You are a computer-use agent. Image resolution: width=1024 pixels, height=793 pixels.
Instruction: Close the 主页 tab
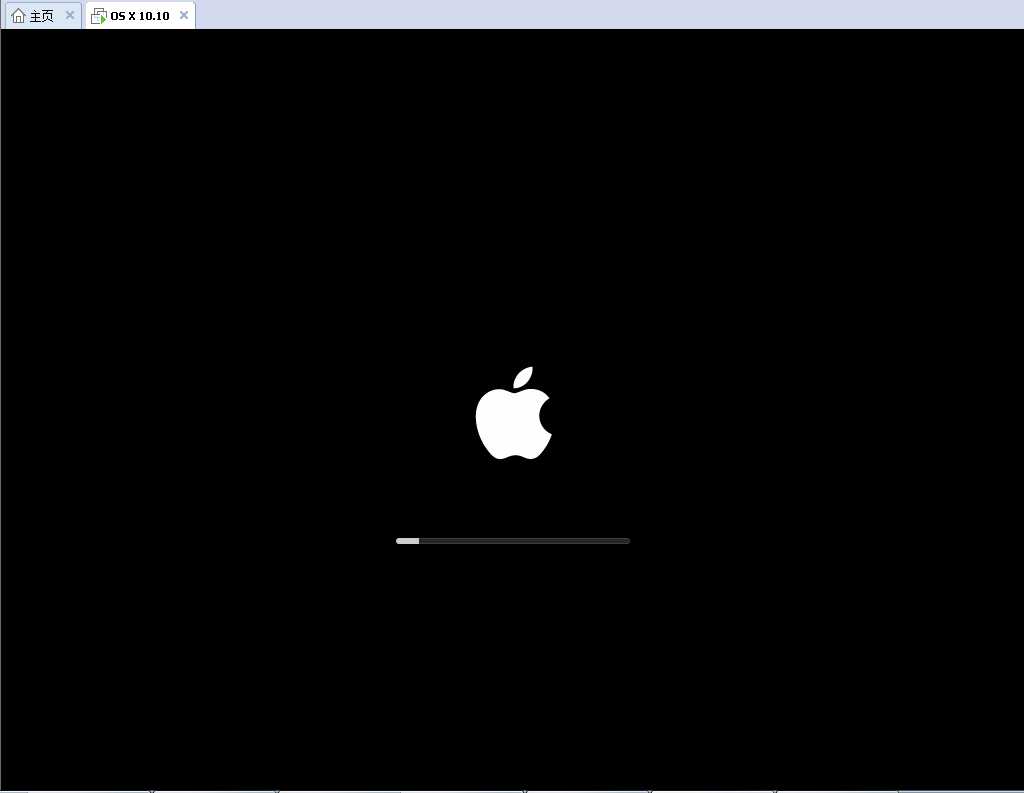pyautogui.click(x=70, y=15)
